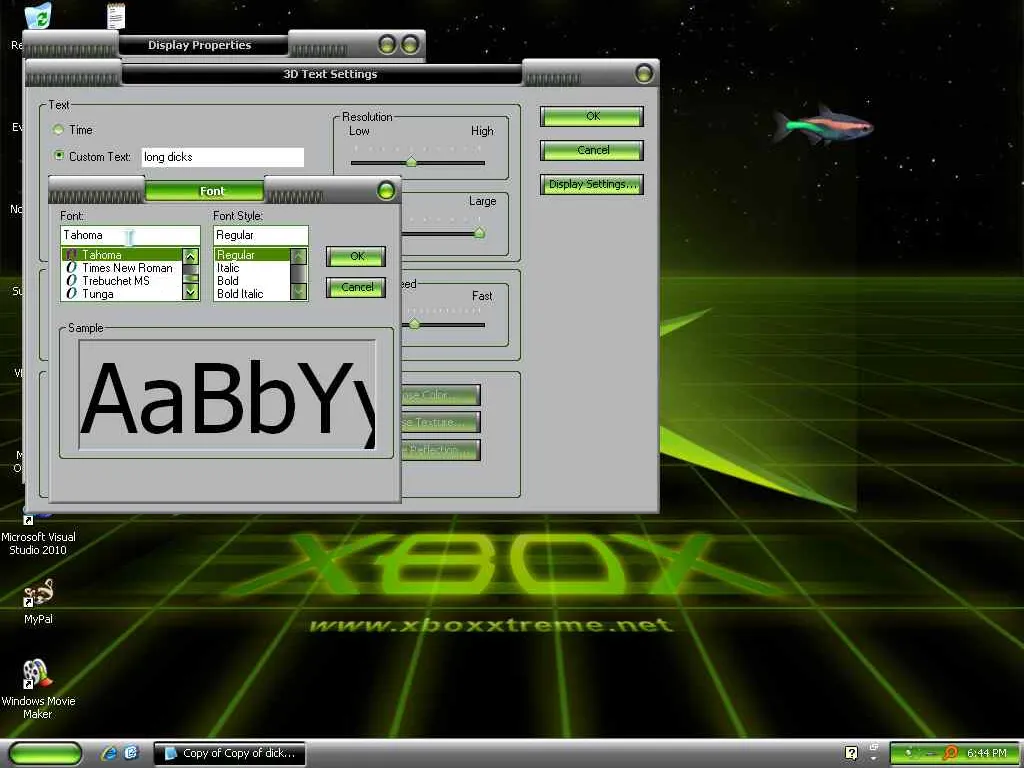Click the Size slider thumb near Large
The height and width of the screenshot is (768, 1024).
pyautogui.click(x=479, y=232)
